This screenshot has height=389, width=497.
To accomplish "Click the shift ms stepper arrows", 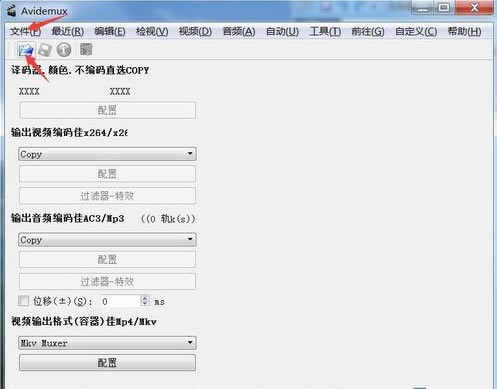I will click(145, 301).
